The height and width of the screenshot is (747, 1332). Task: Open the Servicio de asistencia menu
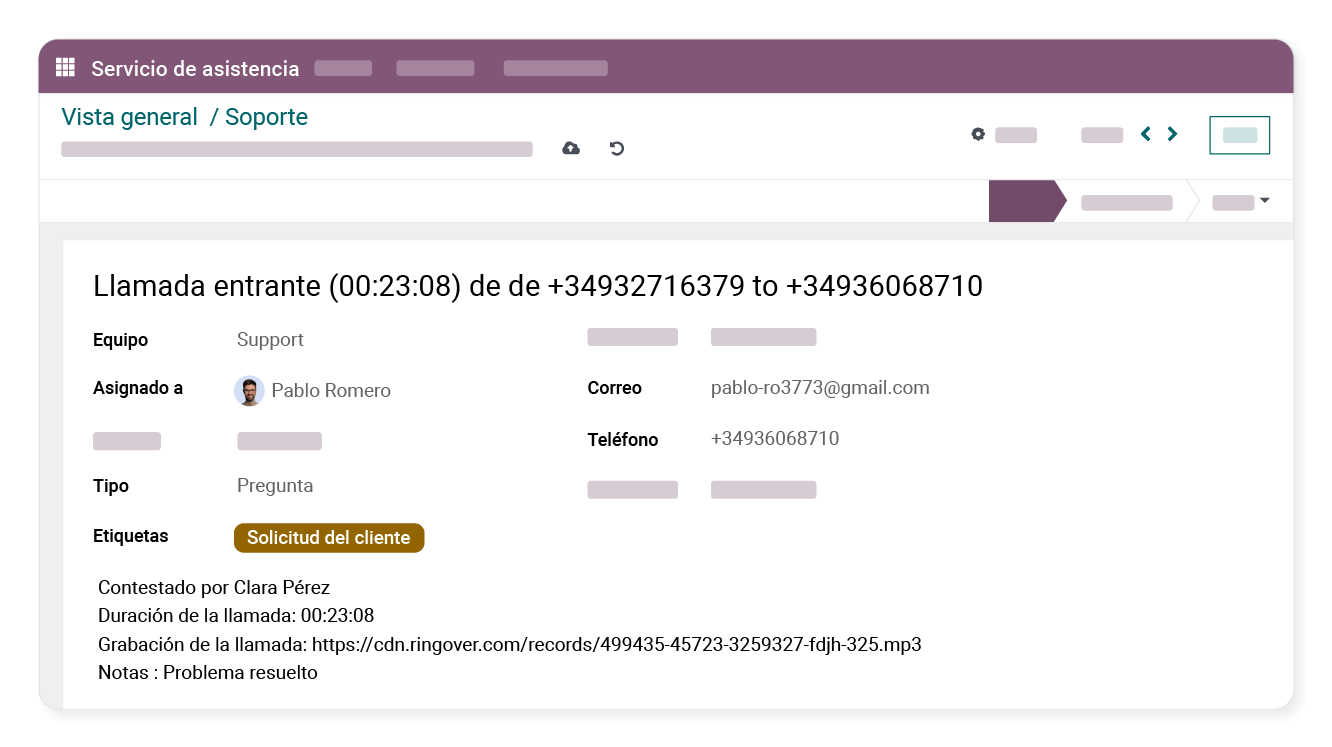[195, 68]
